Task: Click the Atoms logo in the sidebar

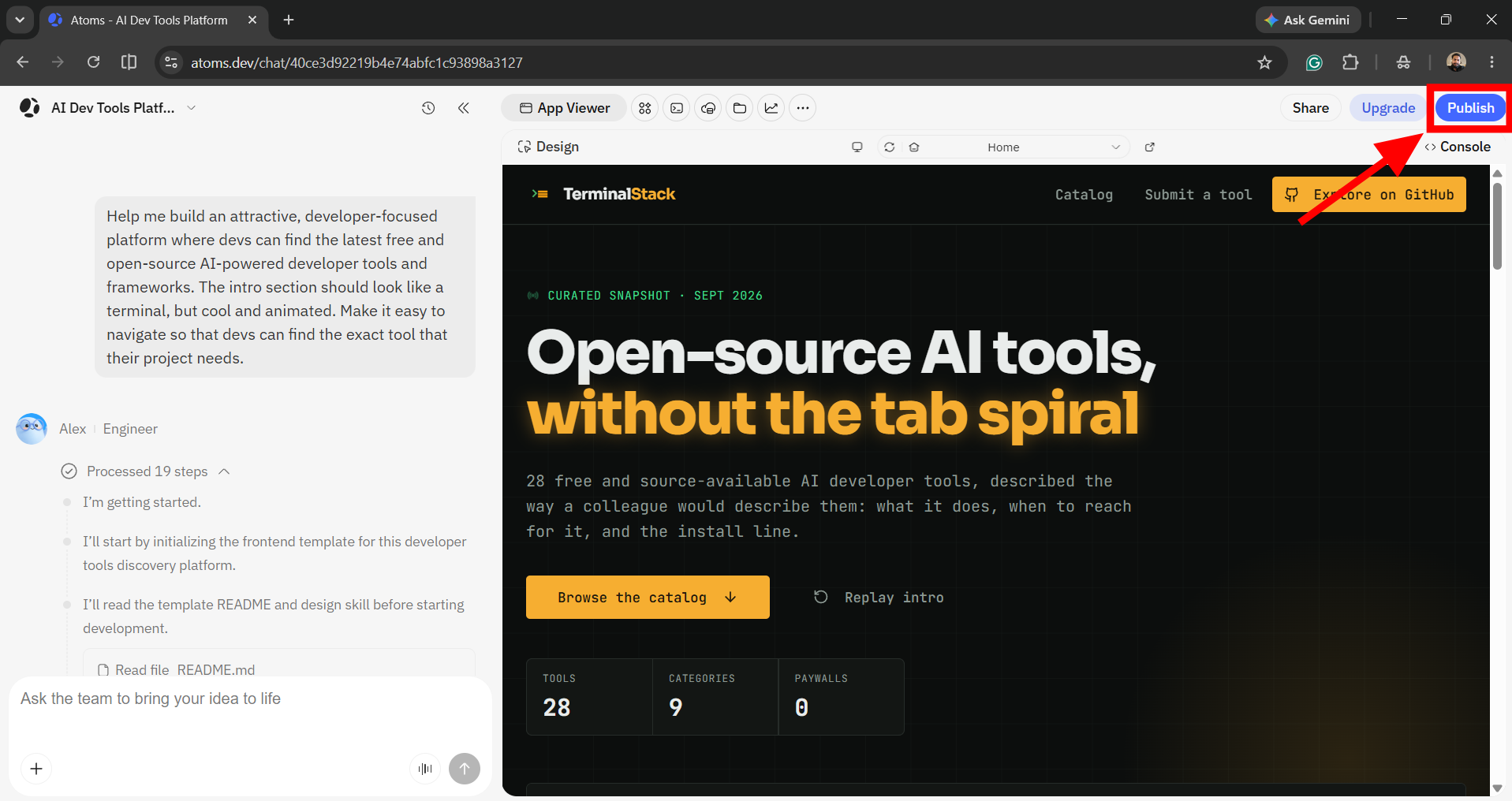Action: coord(30,108)
